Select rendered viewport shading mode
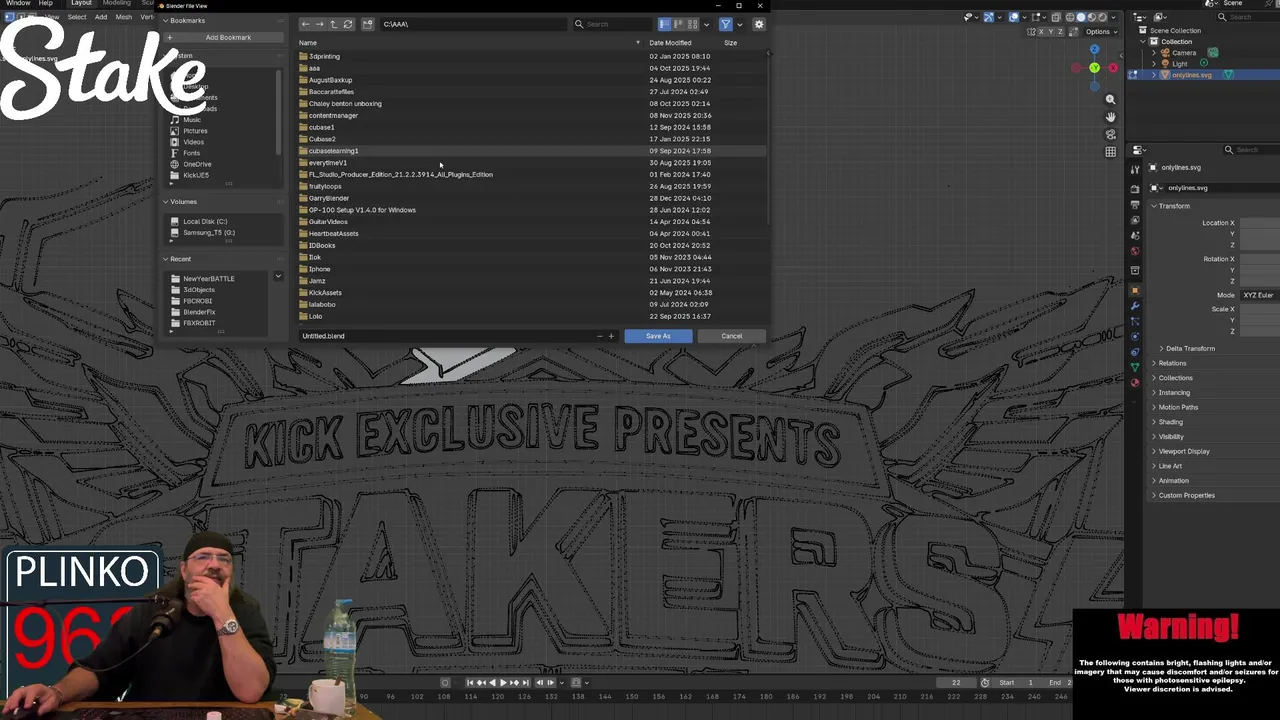Screen dimensions: 1280x720 point(1102,17)
